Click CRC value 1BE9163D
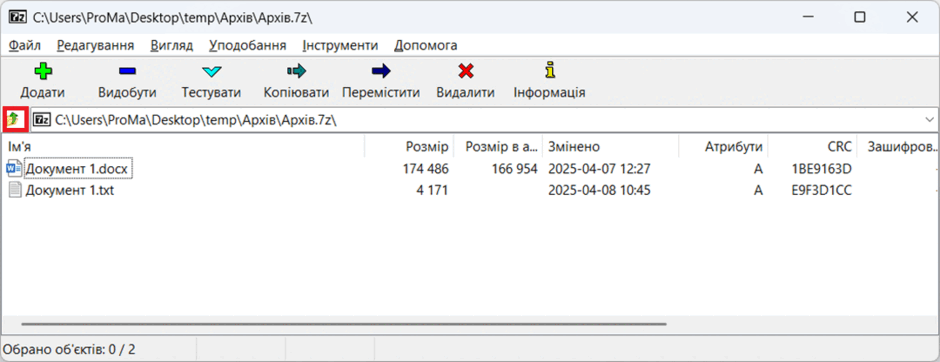Image resolution: width=940 pixels, height=362 pixels. (821, 170)
